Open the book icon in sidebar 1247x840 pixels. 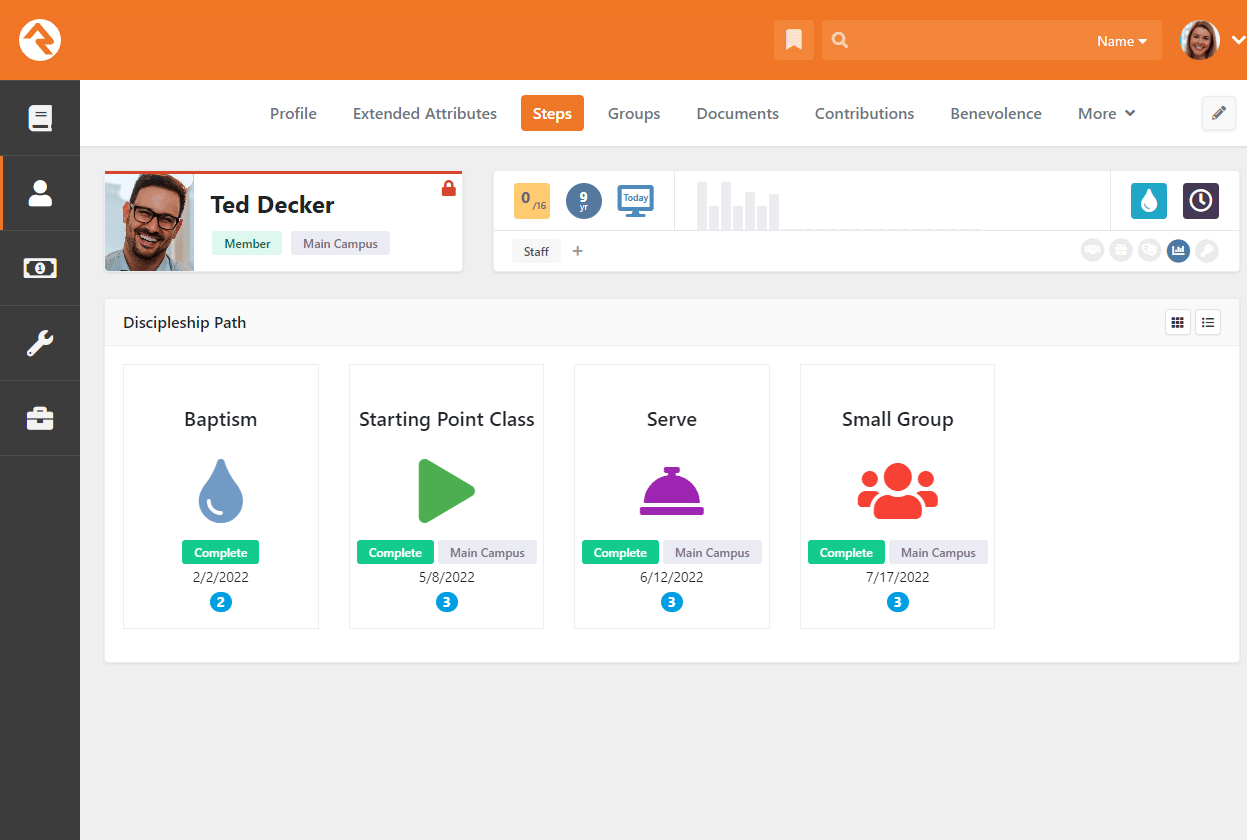click(x=40, y=118)
